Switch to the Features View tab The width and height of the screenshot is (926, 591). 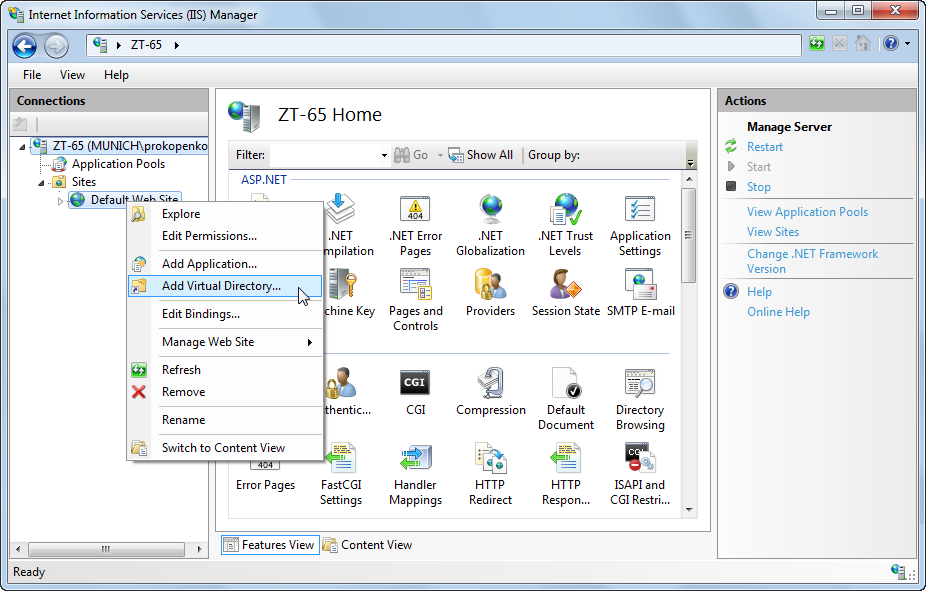click(270, 545)
